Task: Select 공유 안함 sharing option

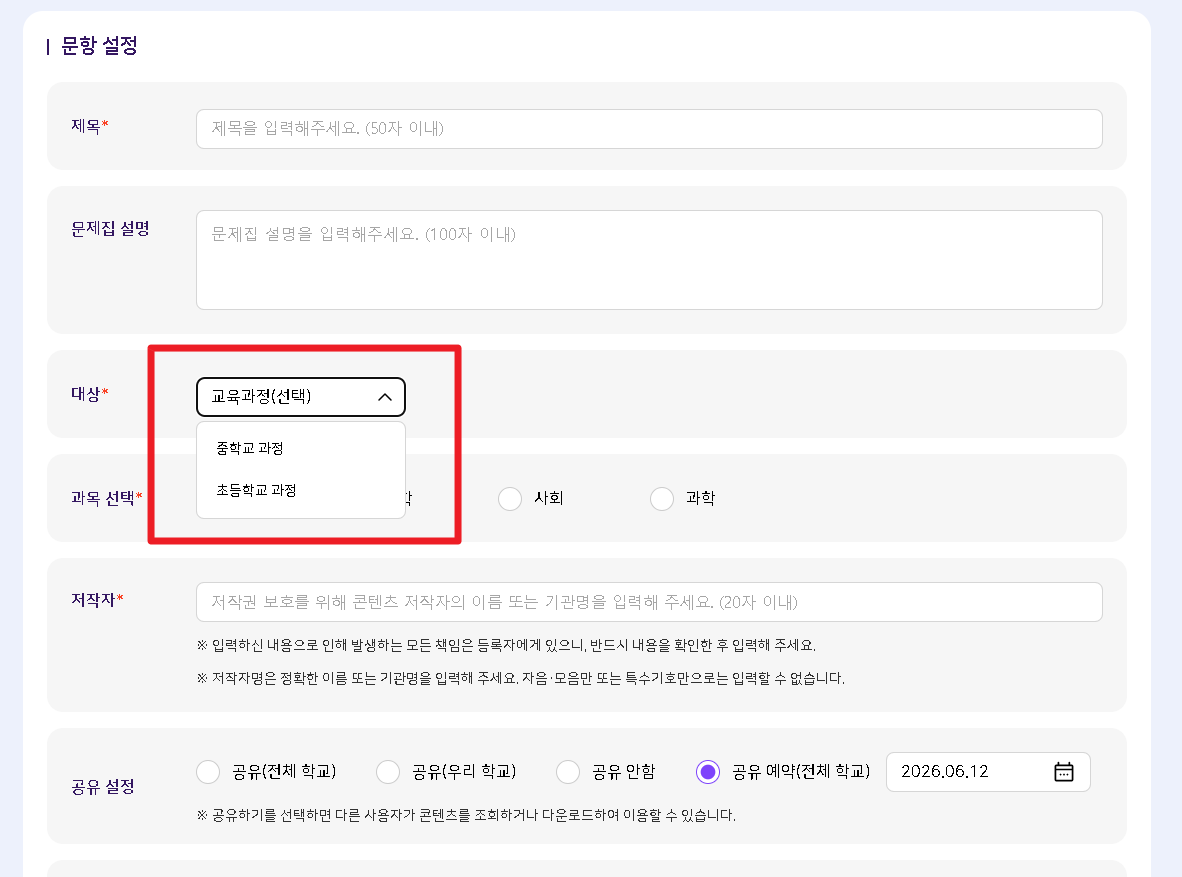Action: coord(568,771)
